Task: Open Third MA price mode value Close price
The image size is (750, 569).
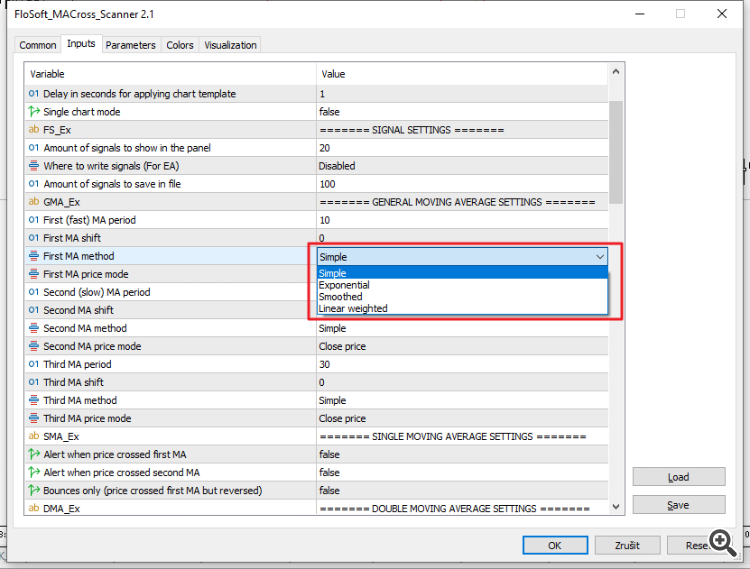Action: click(462, 418)
